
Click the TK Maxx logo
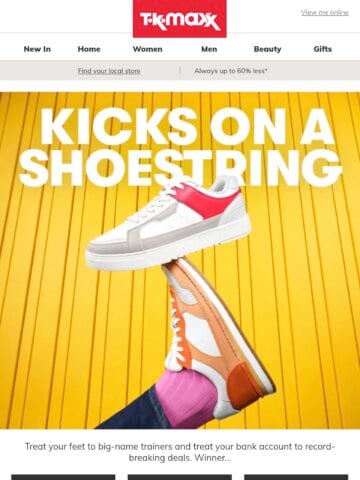180,19
